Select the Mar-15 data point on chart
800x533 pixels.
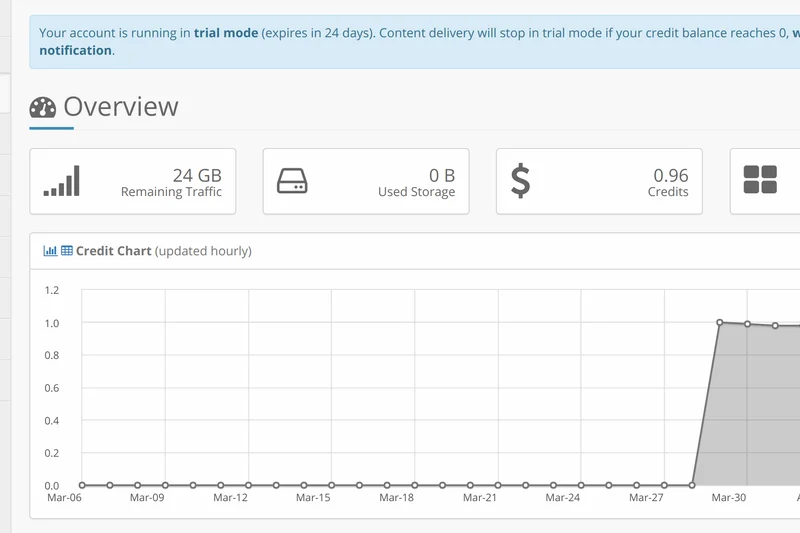click(332, 485)
